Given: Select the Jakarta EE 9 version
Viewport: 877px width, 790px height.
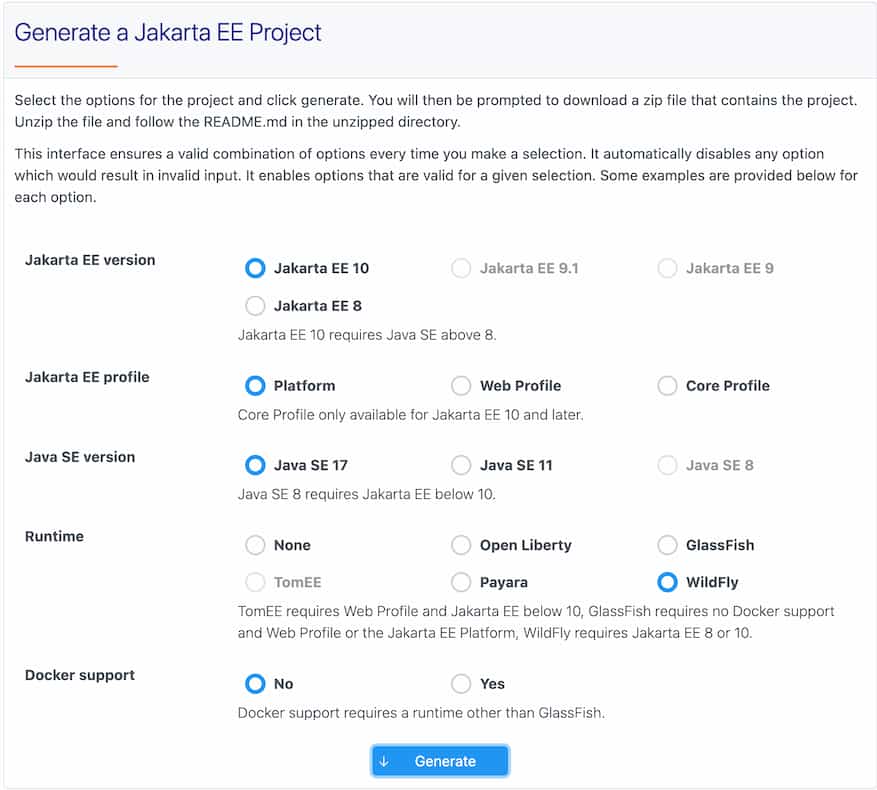Looking at the screenshot, I should [x=666, y=268].
